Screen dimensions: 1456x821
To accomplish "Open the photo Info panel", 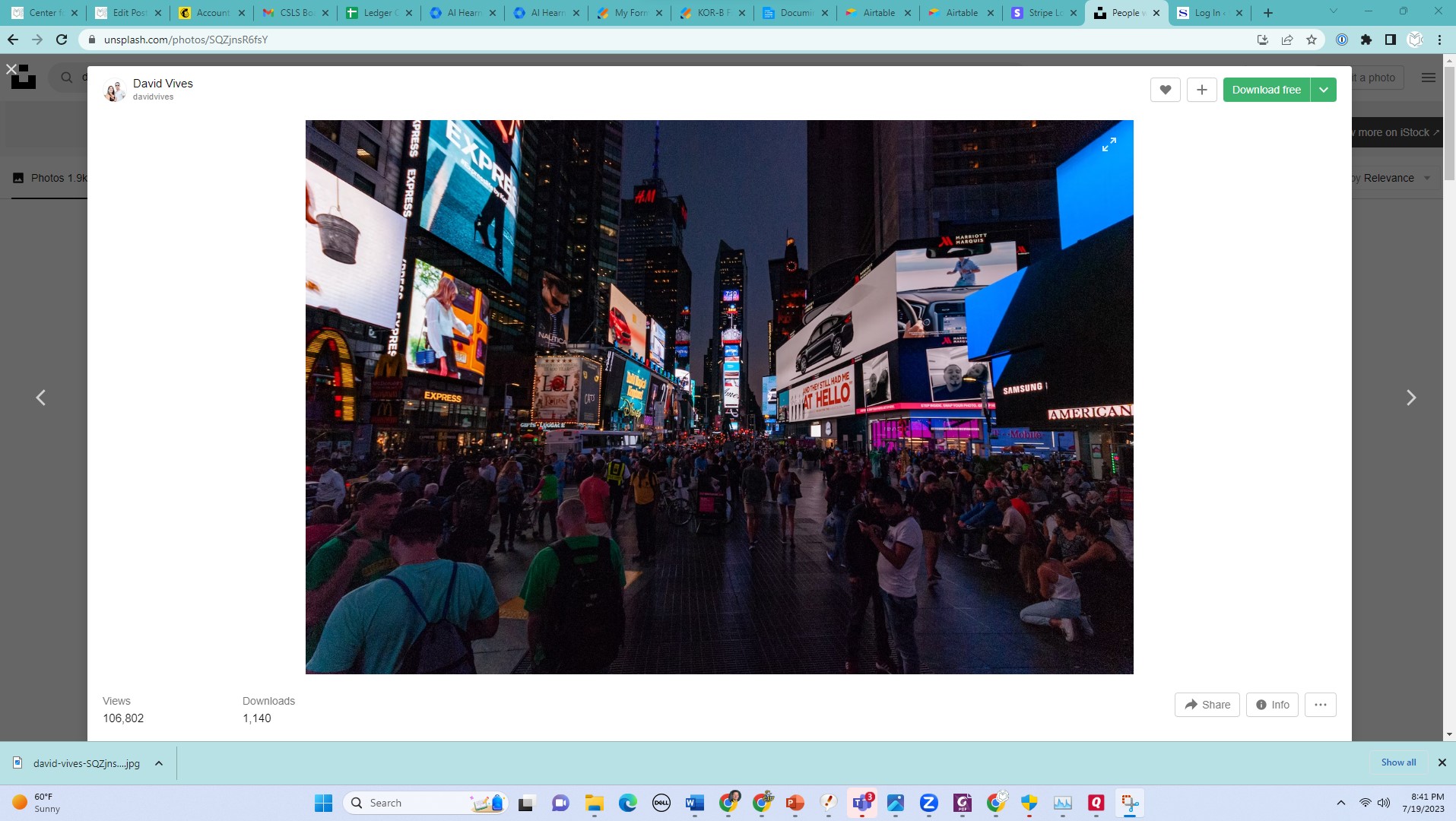I will [1272, 705].
